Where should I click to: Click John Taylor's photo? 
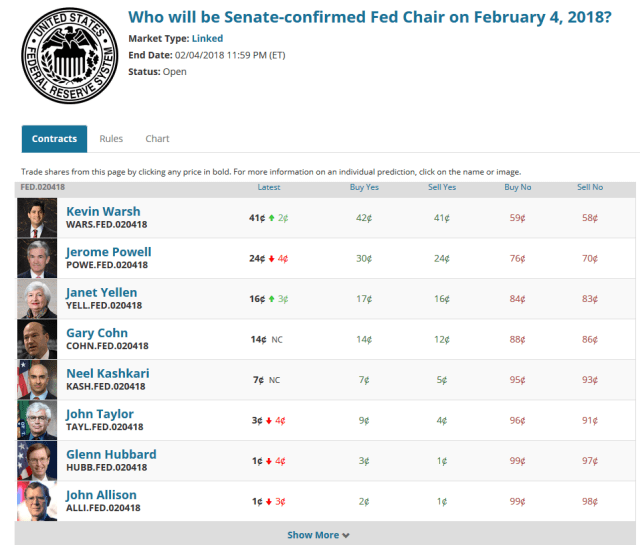37,420
